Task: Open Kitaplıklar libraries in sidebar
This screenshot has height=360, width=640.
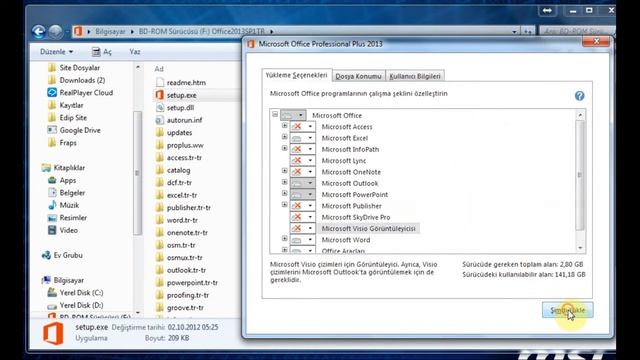Action: [63, 168]
